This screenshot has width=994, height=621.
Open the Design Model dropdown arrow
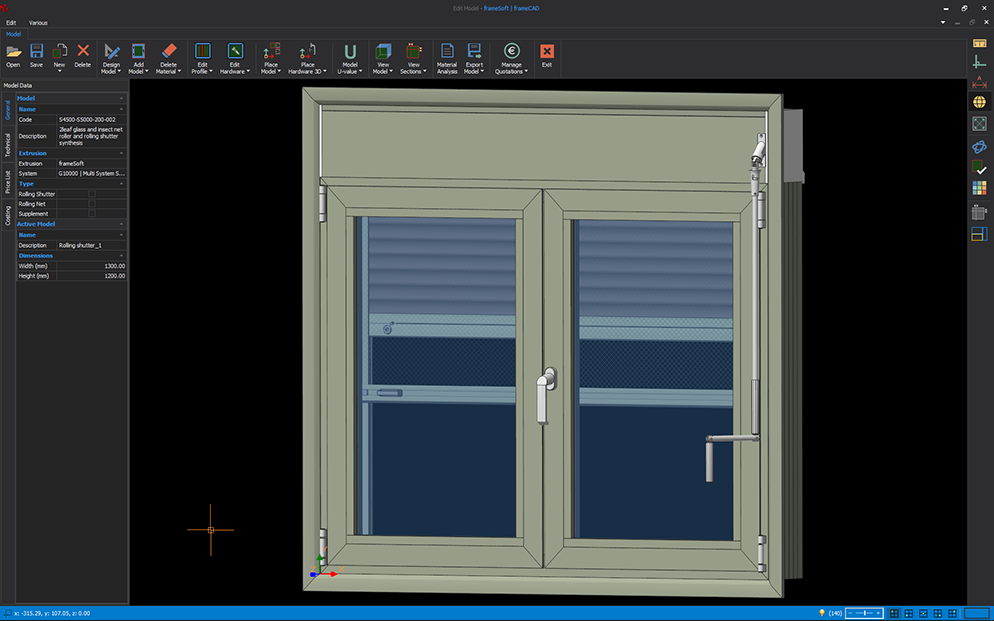coord(119,72)
